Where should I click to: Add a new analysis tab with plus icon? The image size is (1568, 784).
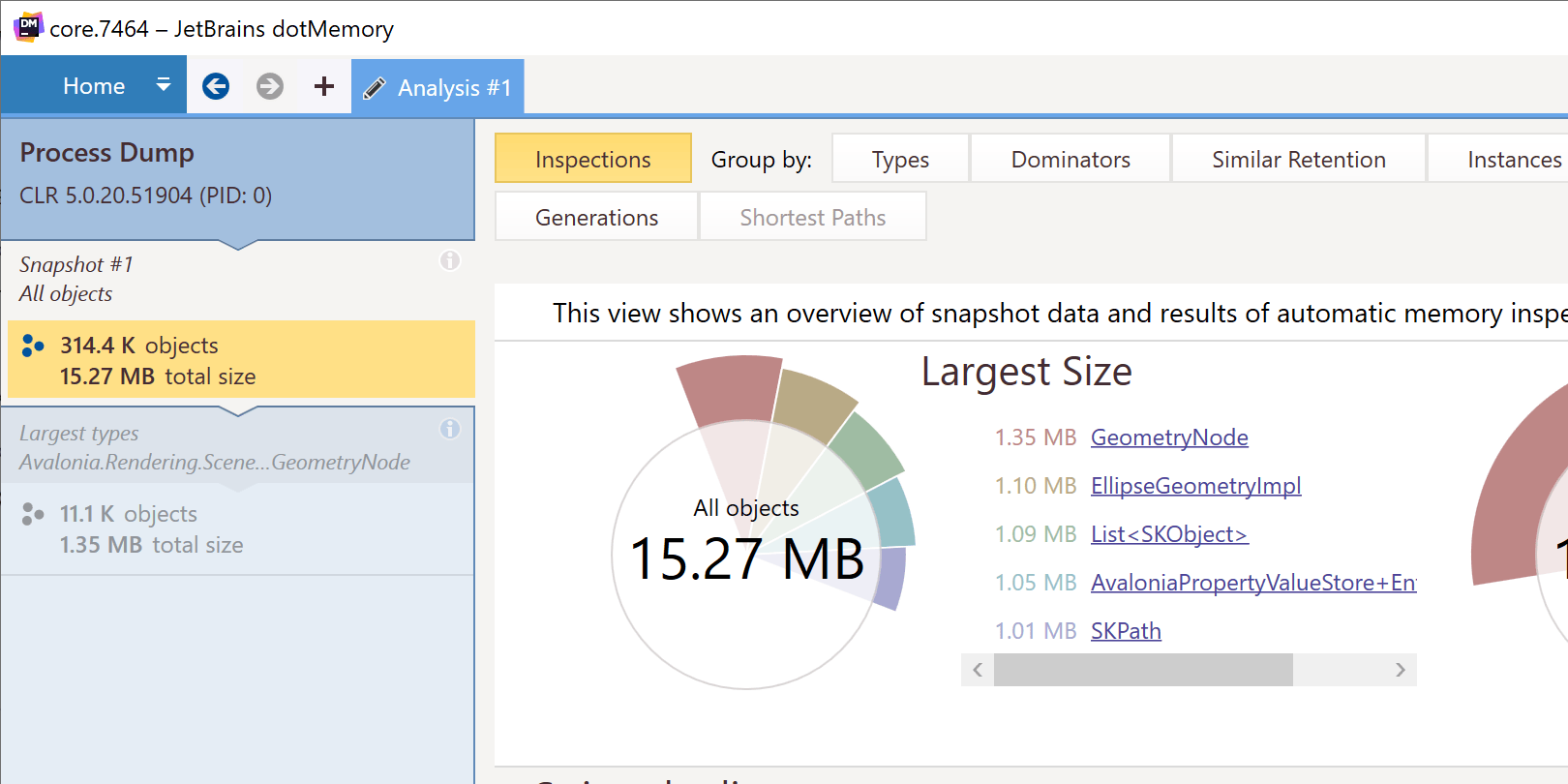[x=324, y=87]
